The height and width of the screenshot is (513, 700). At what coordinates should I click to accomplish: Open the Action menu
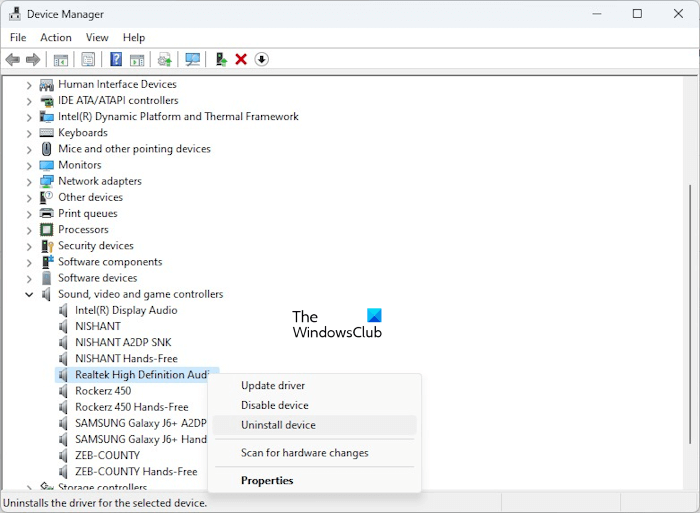click(56, 38)
